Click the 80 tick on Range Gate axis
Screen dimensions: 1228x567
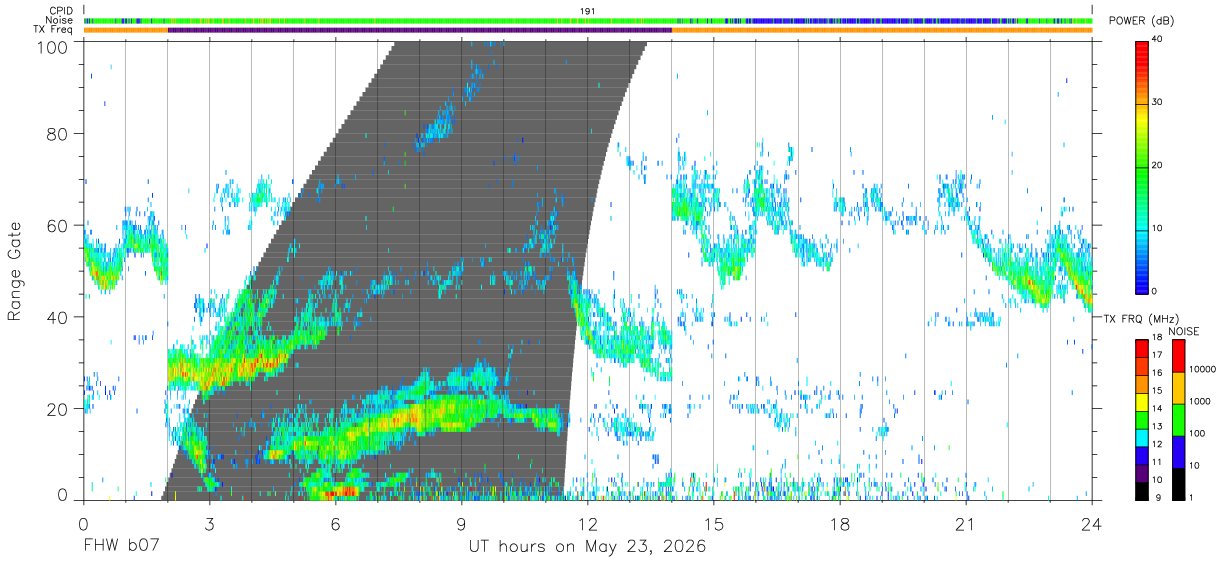tap(56, 134)
